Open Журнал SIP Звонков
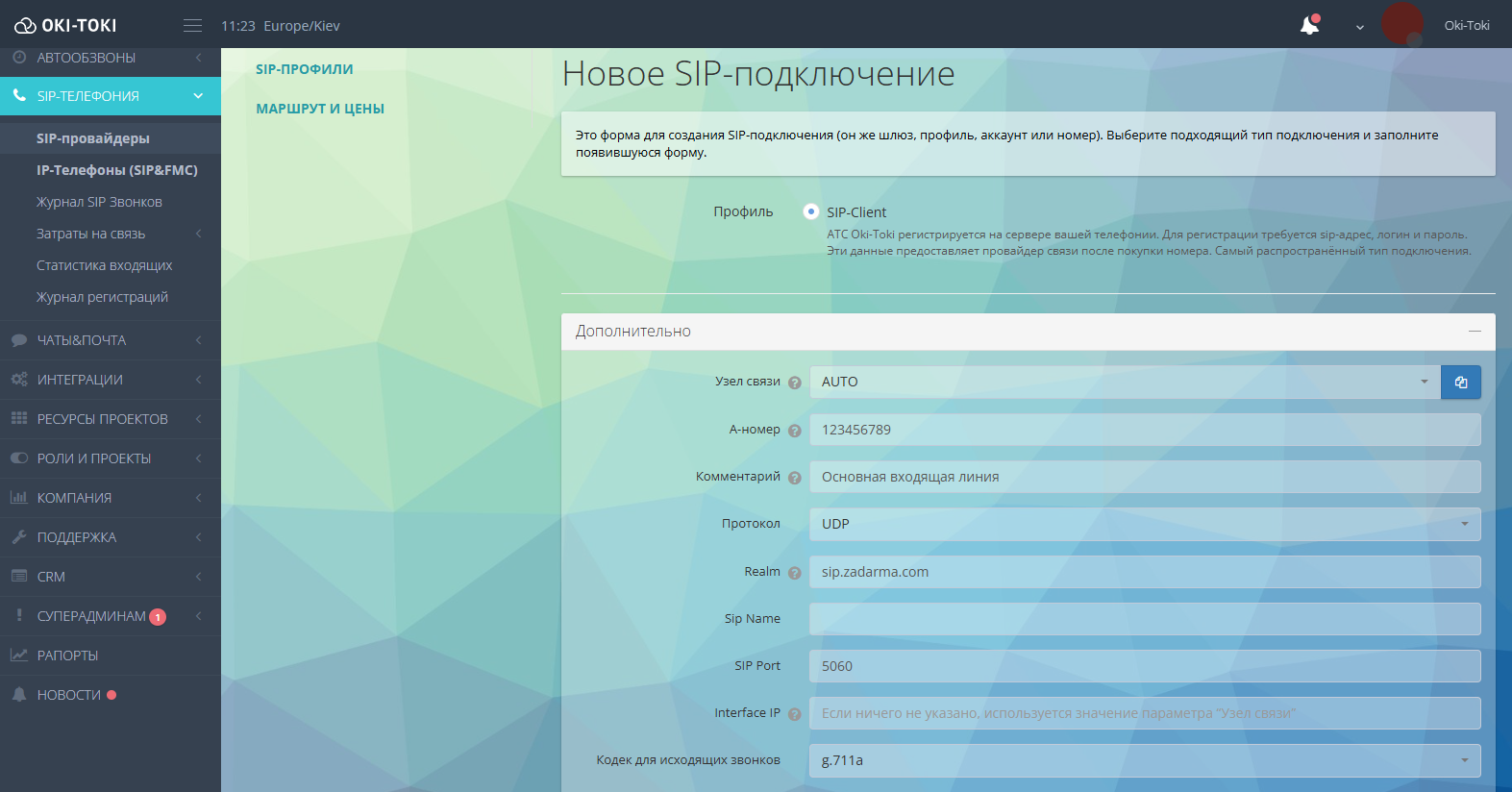This screenshot has width=1512, height=792. (x=99, y=202)
